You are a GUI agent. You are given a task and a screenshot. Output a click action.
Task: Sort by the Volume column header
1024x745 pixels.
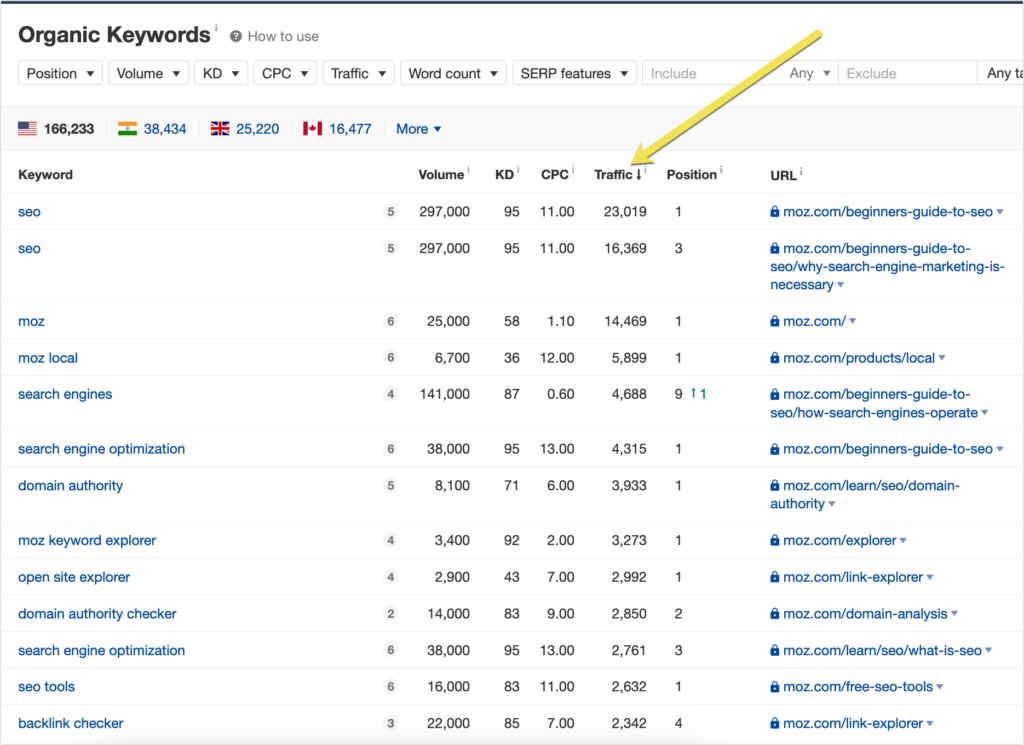pyautogui.click(x=441, y=175)
